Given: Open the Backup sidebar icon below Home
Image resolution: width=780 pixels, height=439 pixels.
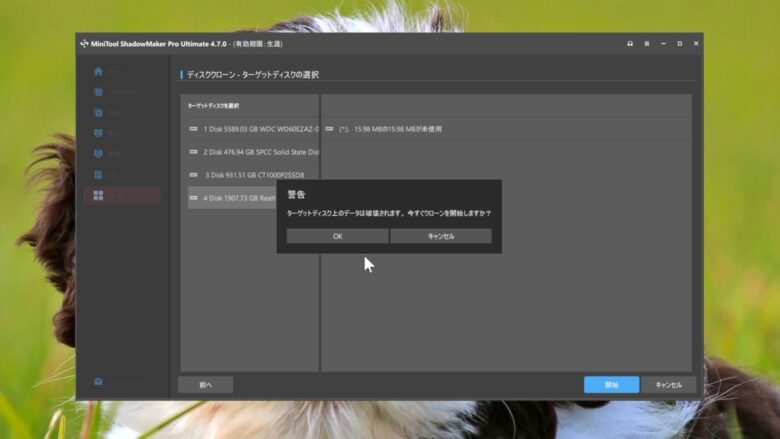Looking at the screenshot, I should point(98,92).
